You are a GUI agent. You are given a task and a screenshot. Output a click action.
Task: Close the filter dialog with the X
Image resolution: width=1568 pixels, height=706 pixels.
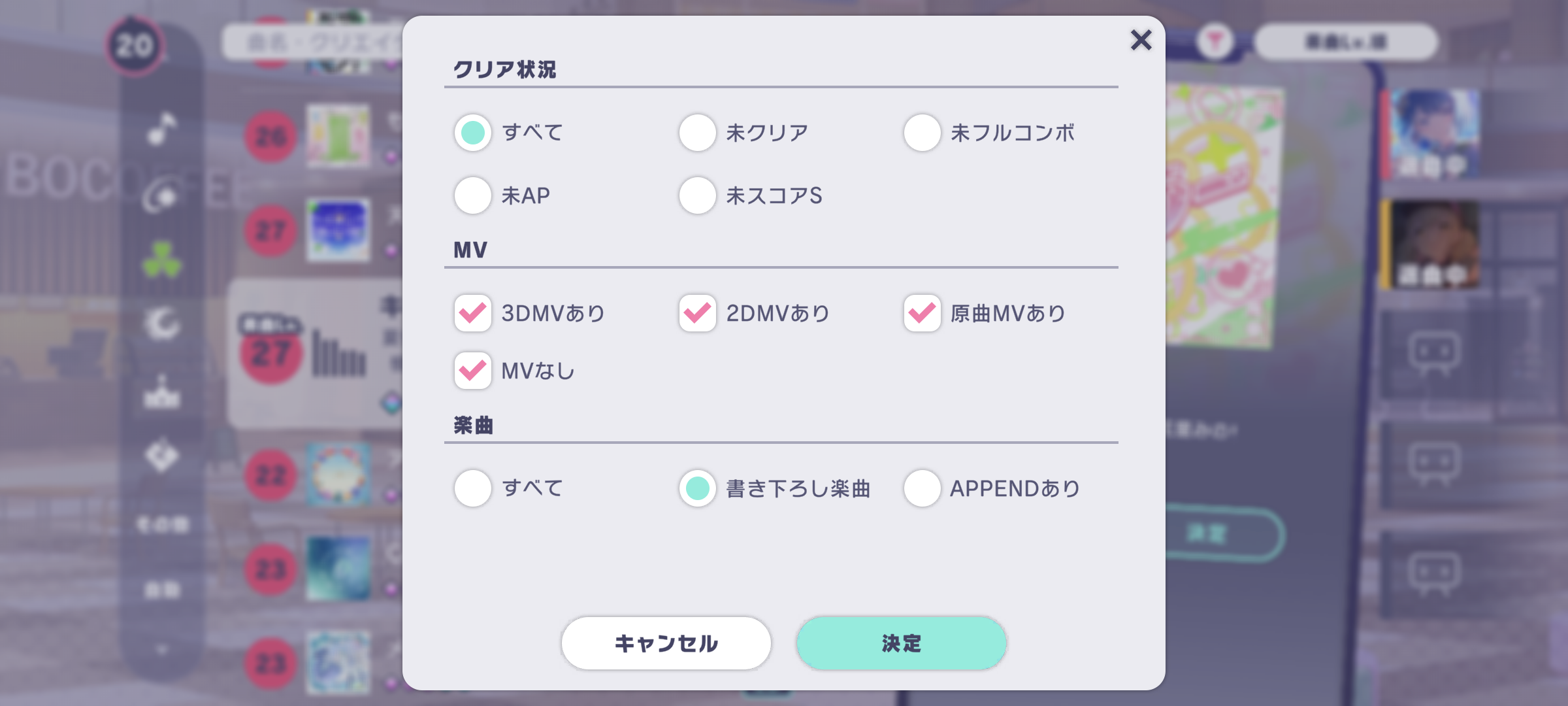coord(1141,41)
